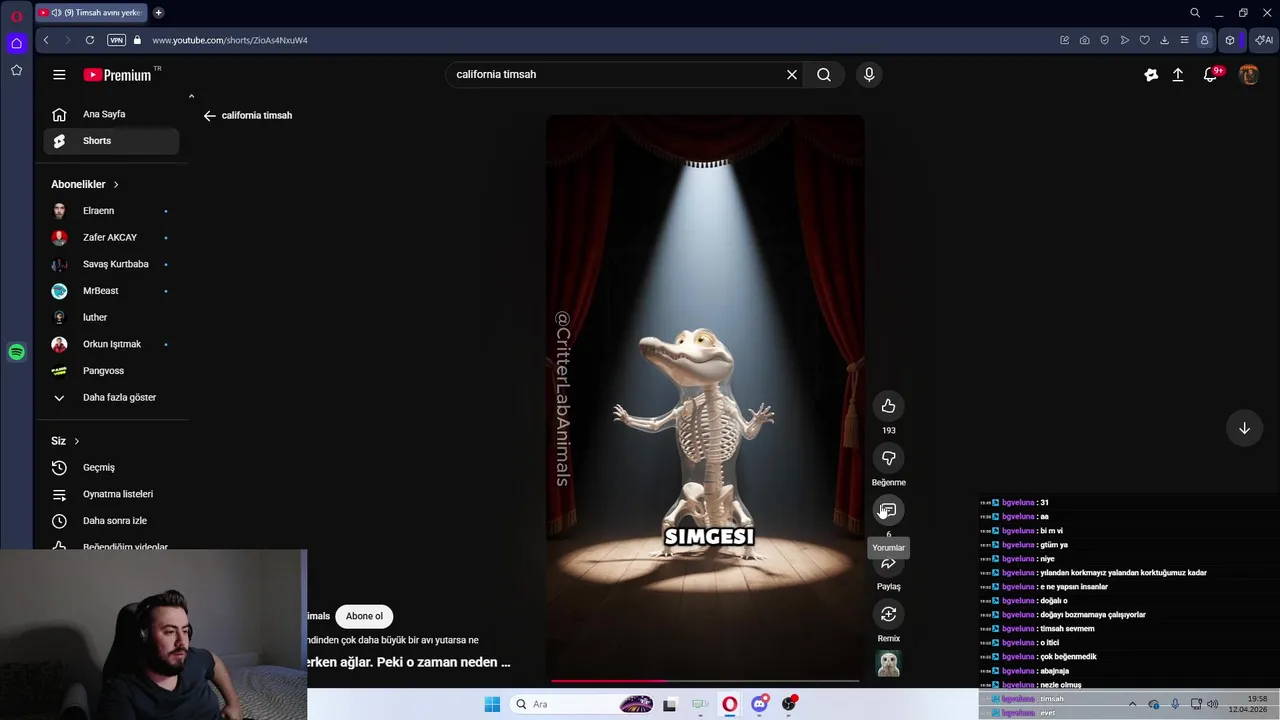Reload the page in browser
The width and height of the screenshot is (1280, 720).
point(90,40)
